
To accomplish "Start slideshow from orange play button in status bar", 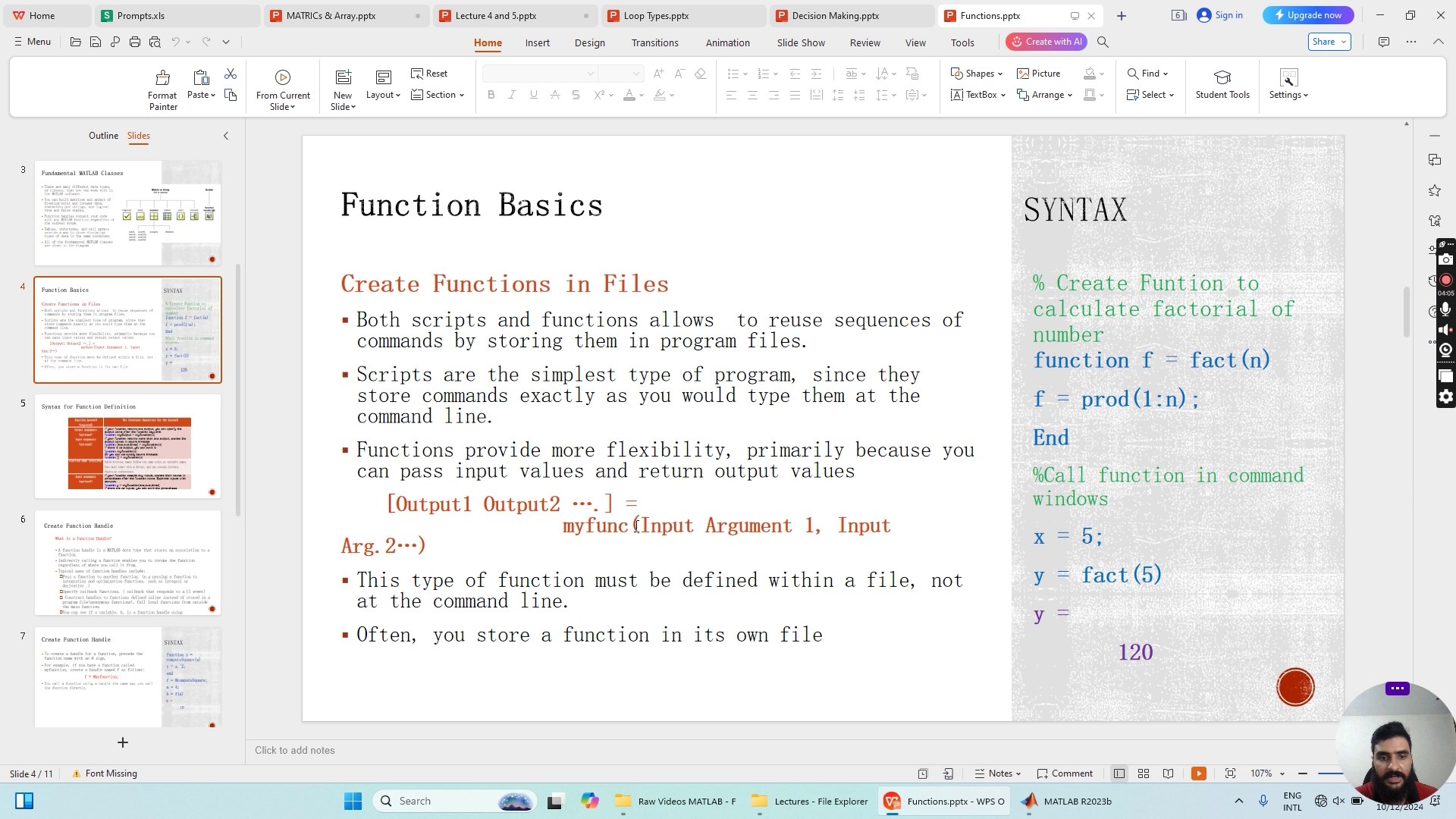I will coord(1199,773).
